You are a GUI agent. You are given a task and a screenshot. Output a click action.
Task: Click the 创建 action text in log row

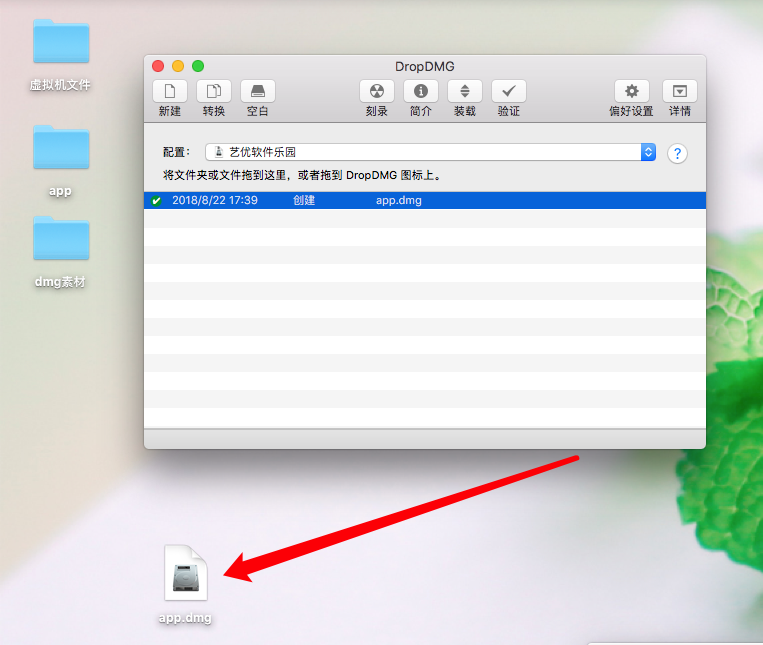pyautogui.click(x=304, y=200)
